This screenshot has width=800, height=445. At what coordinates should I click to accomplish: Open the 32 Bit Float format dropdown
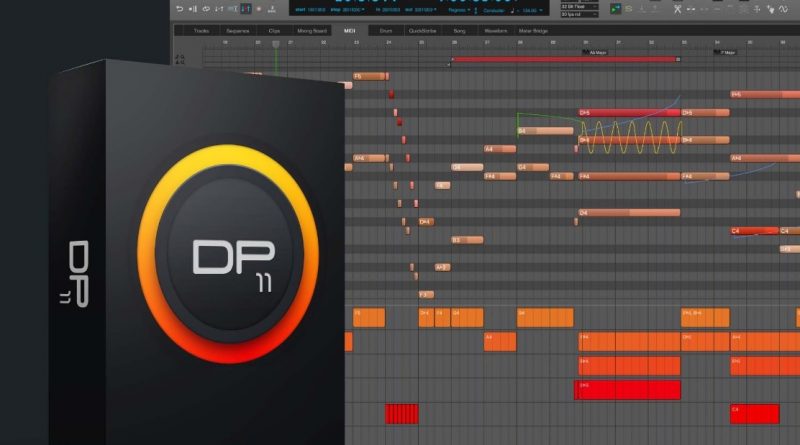click(x=579, y=7)
